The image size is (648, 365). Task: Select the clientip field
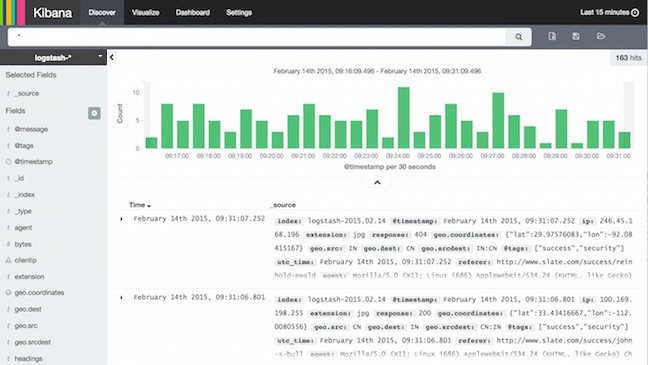pos(26,260)
